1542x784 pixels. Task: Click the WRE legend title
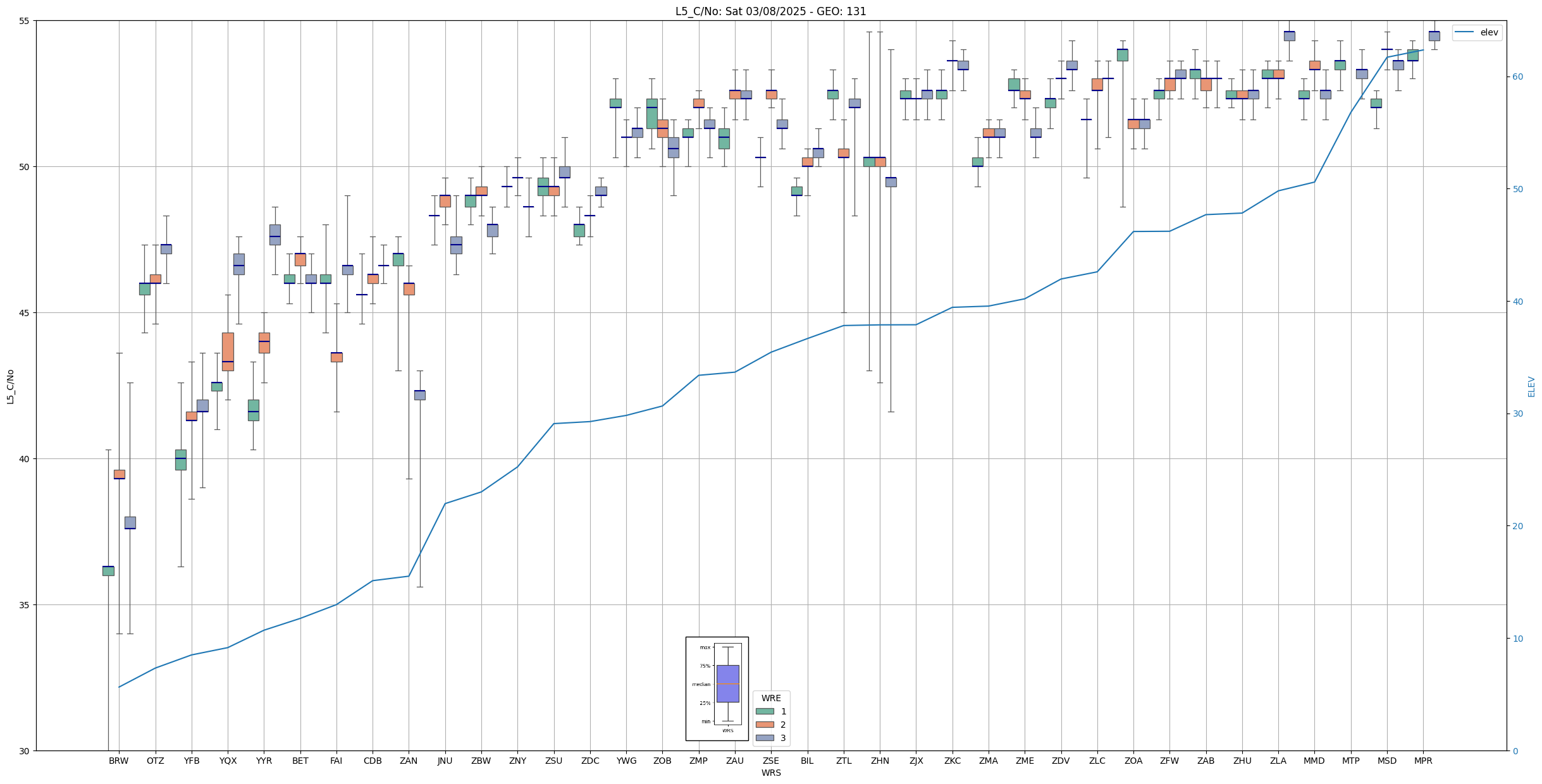tap(770, 698)
